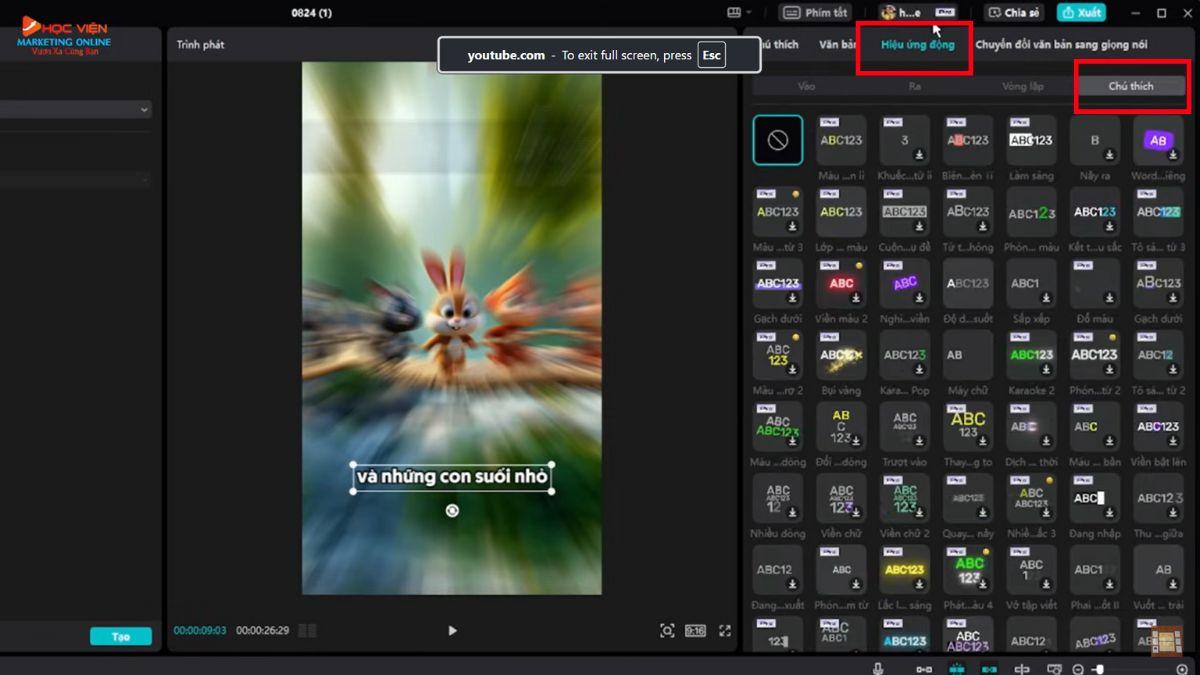The width and height of the screenshot is (1200, 675).
Task: Zoom out timeline with minus icon
Action: (x=1079, y=668)
